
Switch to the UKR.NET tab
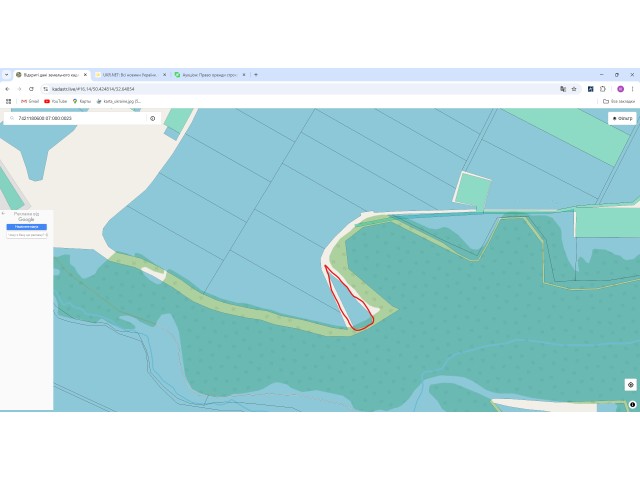[x=130, y=75]
